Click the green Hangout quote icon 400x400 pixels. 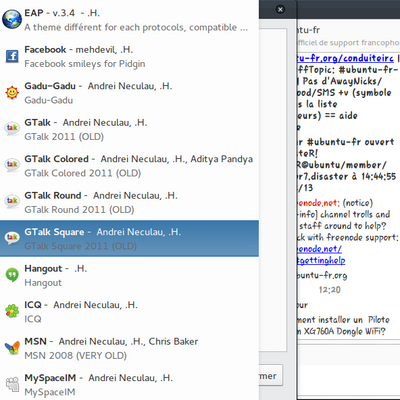[12, 275]
